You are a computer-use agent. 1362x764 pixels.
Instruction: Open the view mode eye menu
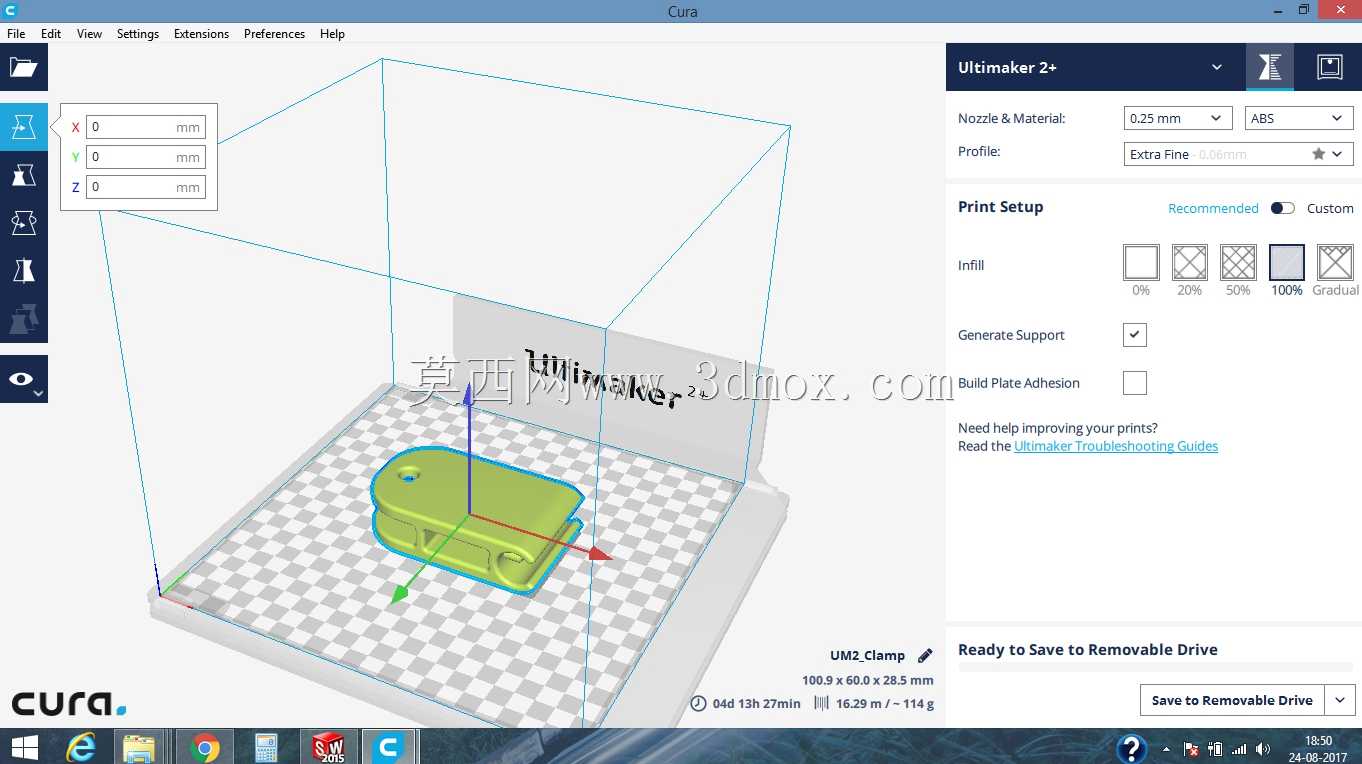click(24, 379)
